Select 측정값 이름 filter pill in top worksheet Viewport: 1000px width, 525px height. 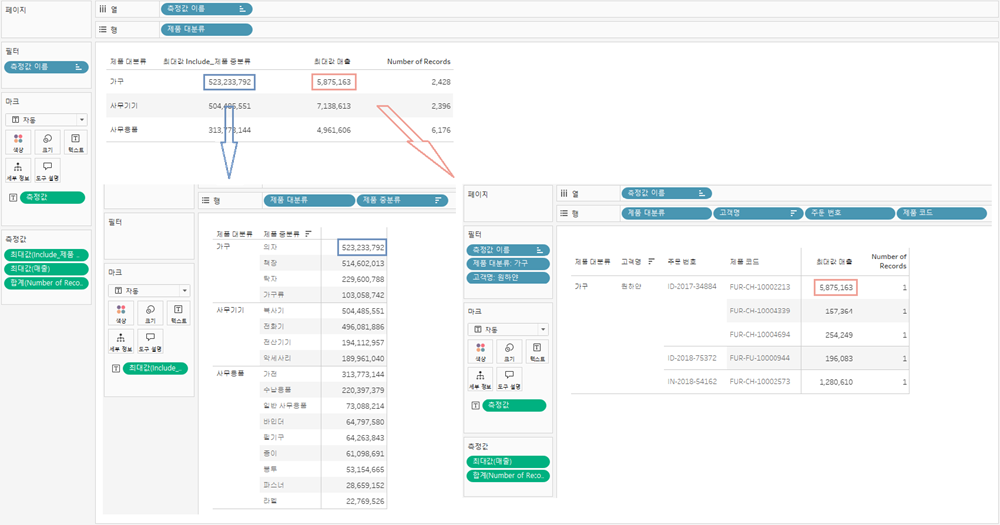(47, 67)
